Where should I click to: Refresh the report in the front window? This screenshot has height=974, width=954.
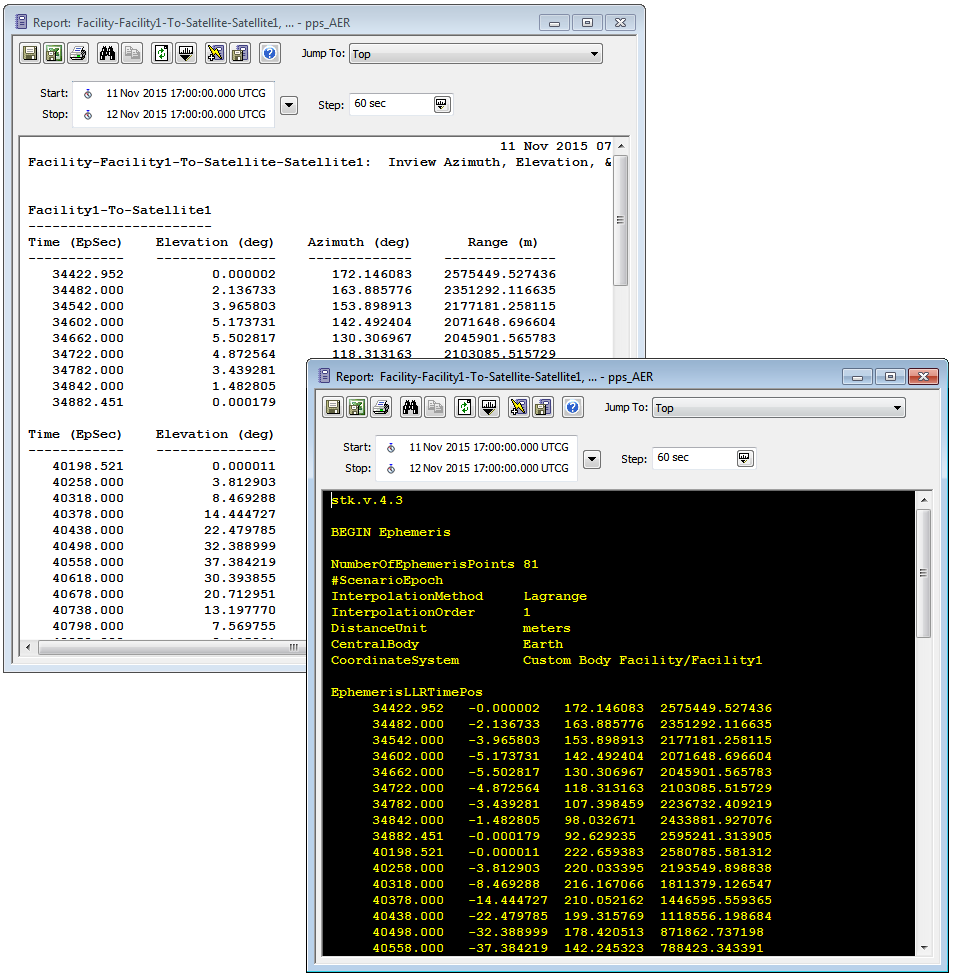click(x=465, y=407)
